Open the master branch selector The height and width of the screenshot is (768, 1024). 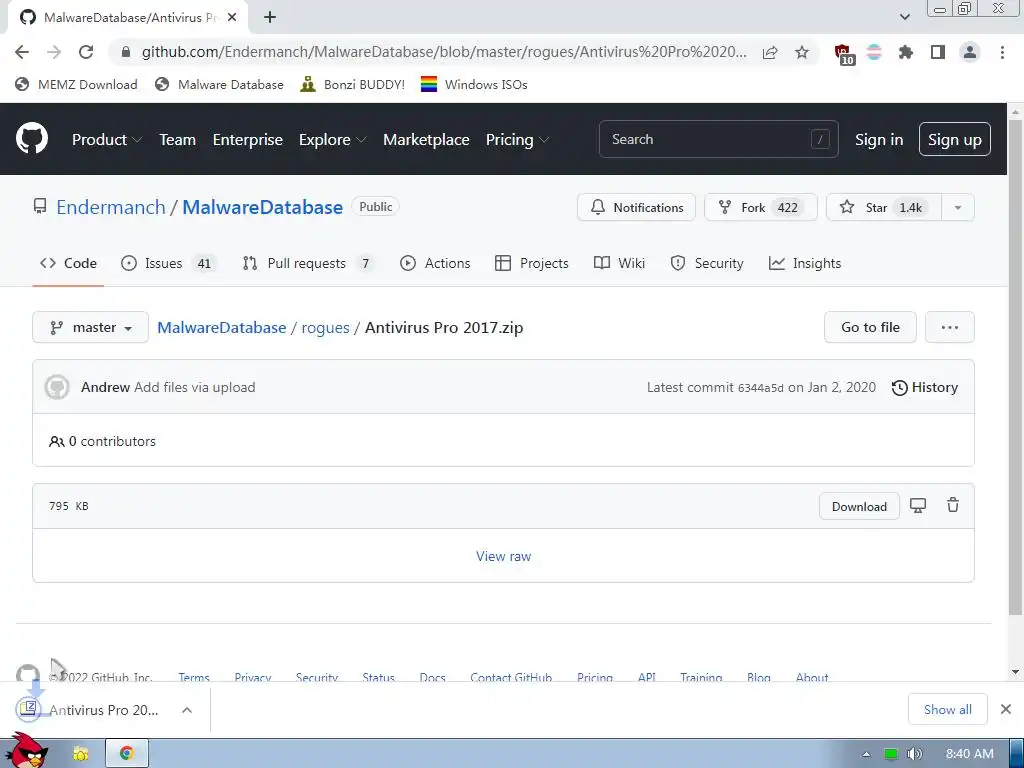[x=90, y=327]
